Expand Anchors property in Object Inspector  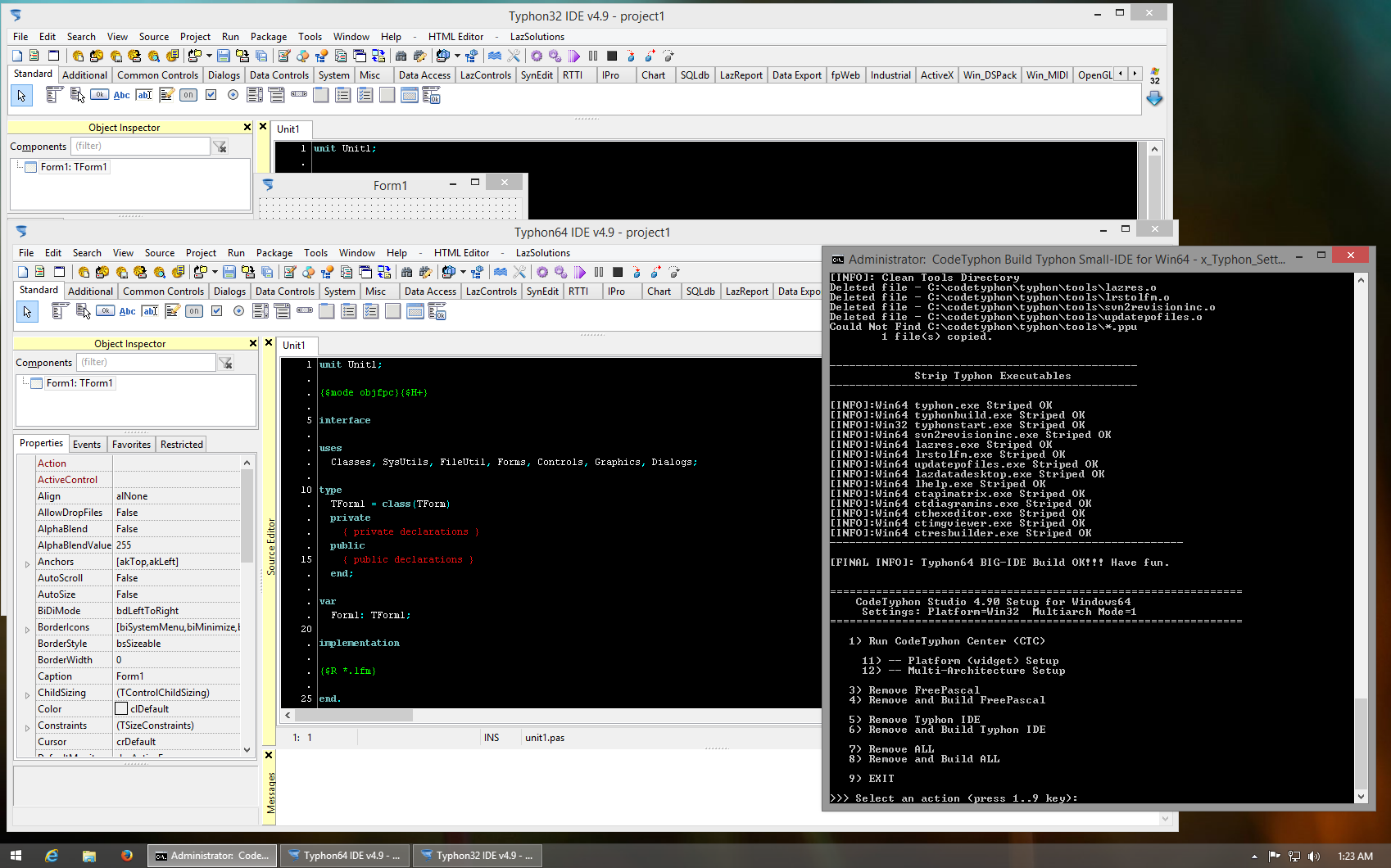[x=27, y=563]
